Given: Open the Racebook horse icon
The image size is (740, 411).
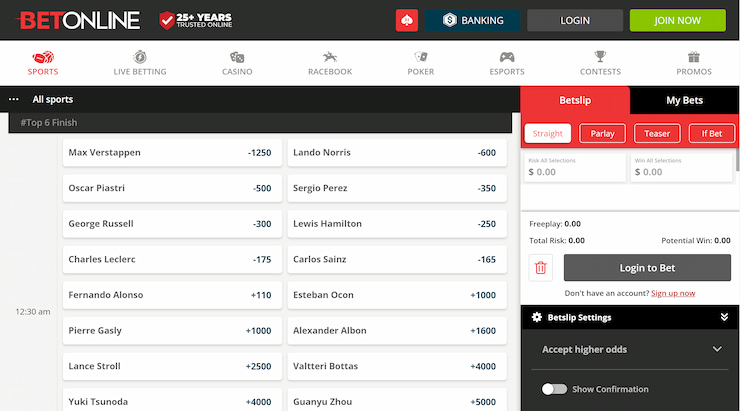Looking at the screenshot, I should [330, 57].
